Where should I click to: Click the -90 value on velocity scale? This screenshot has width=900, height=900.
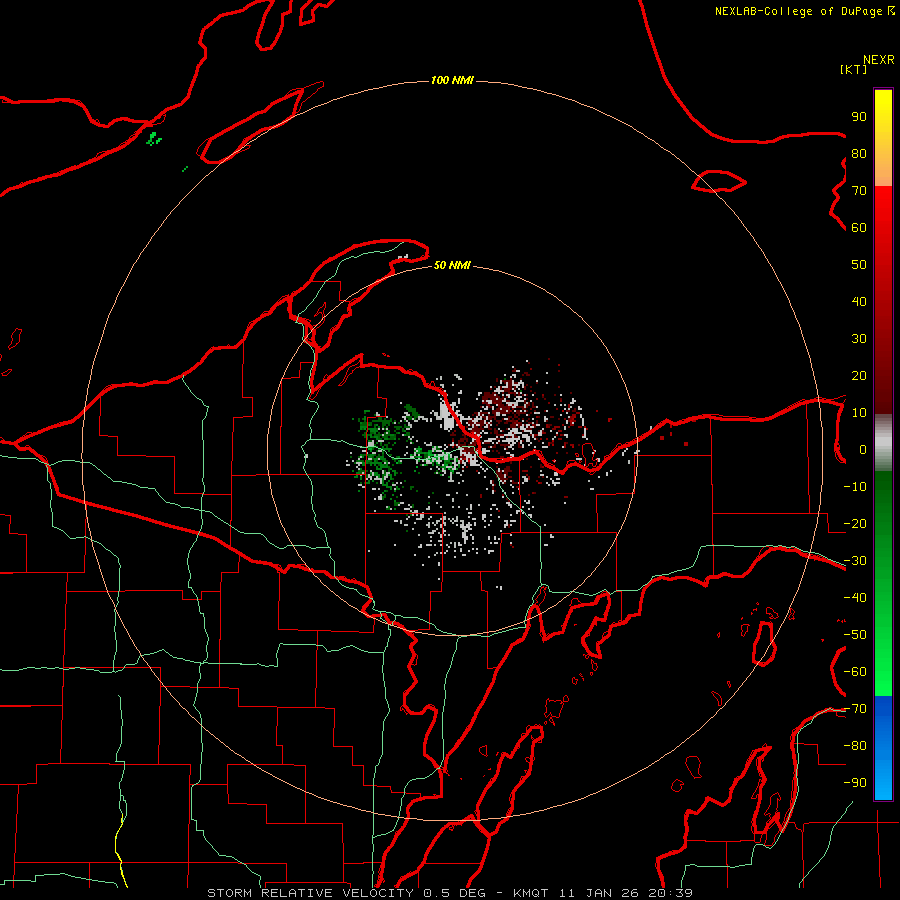click(855, 783)
